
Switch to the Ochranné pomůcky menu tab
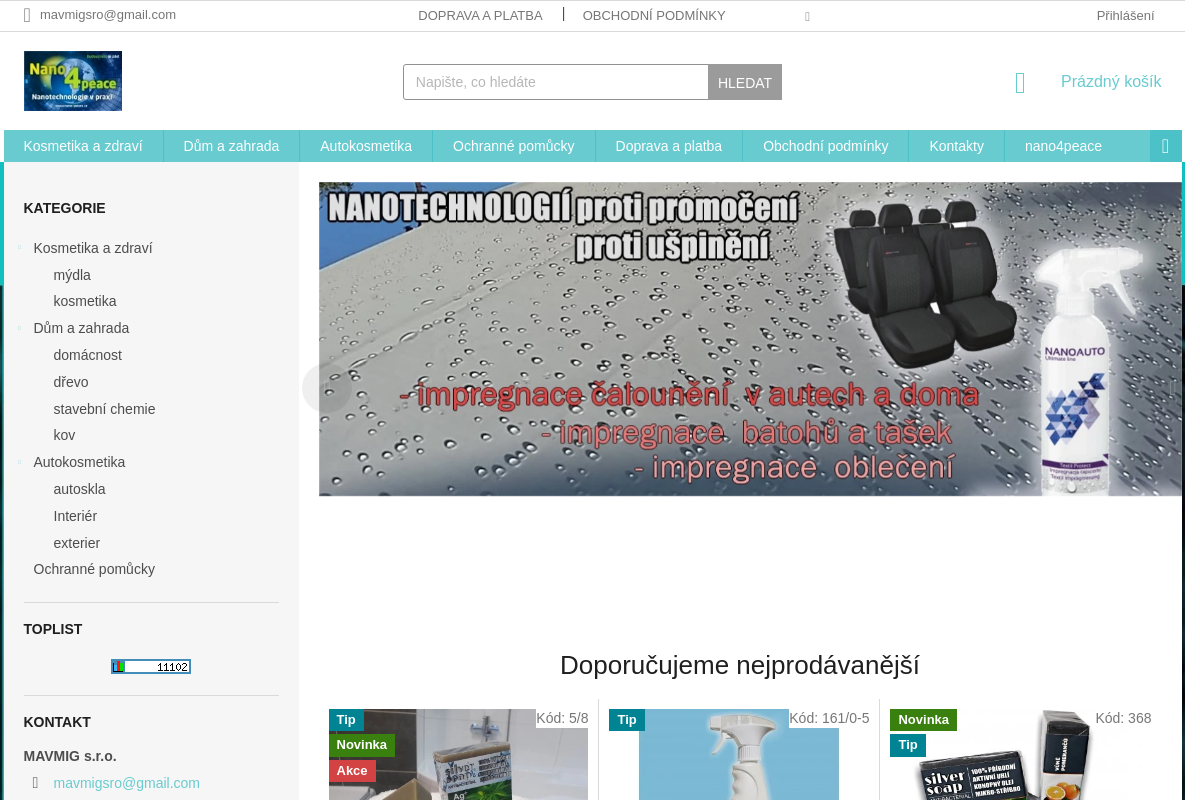point(513,145)
